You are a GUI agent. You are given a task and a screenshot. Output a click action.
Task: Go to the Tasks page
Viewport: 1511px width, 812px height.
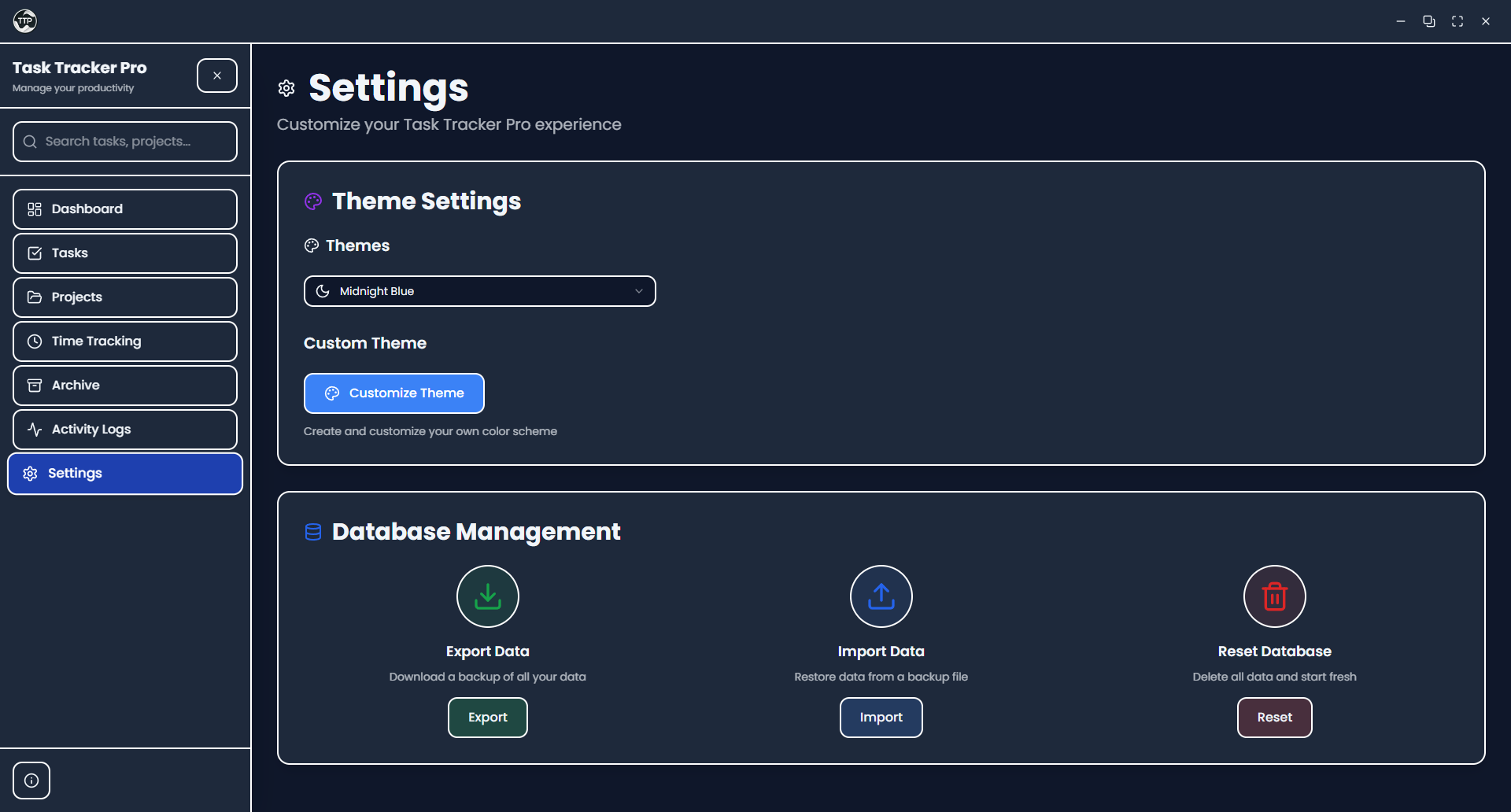coord(125,253)
